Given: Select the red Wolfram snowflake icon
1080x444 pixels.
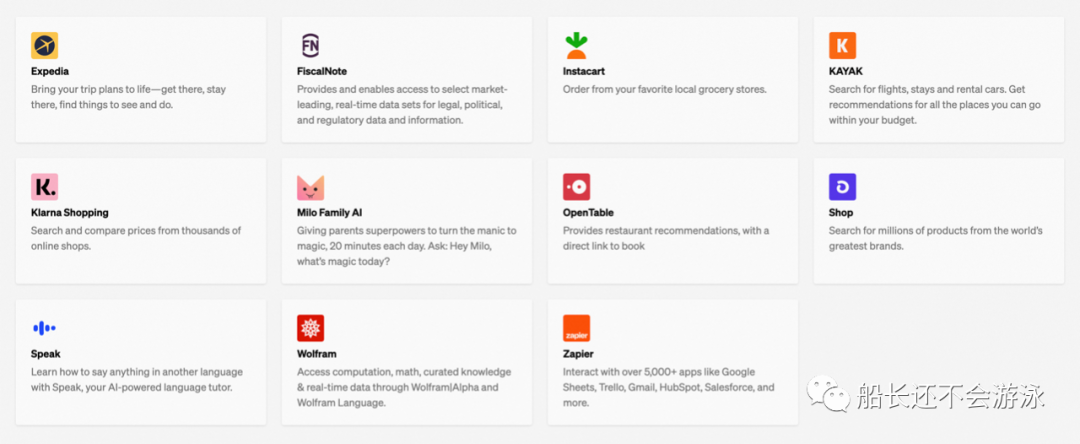Looking at the screenshot, I should pos(311,328).
